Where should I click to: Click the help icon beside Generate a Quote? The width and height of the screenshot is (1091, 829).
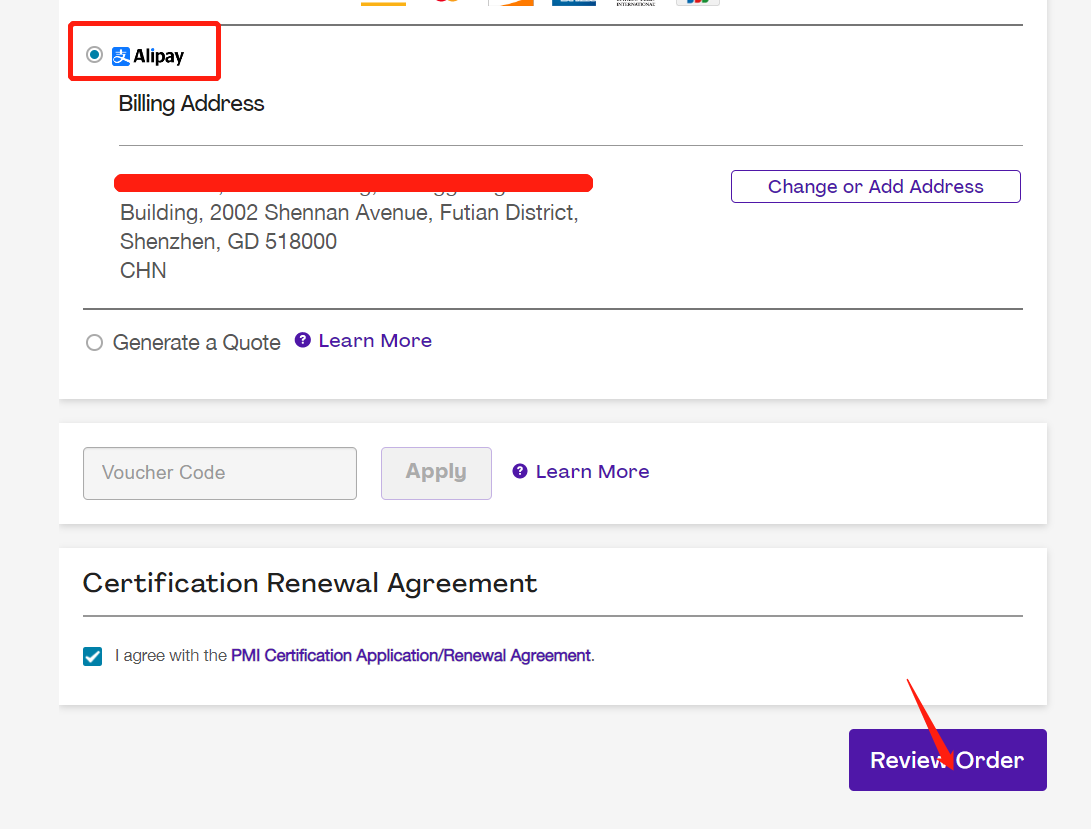tap(302, 340)
